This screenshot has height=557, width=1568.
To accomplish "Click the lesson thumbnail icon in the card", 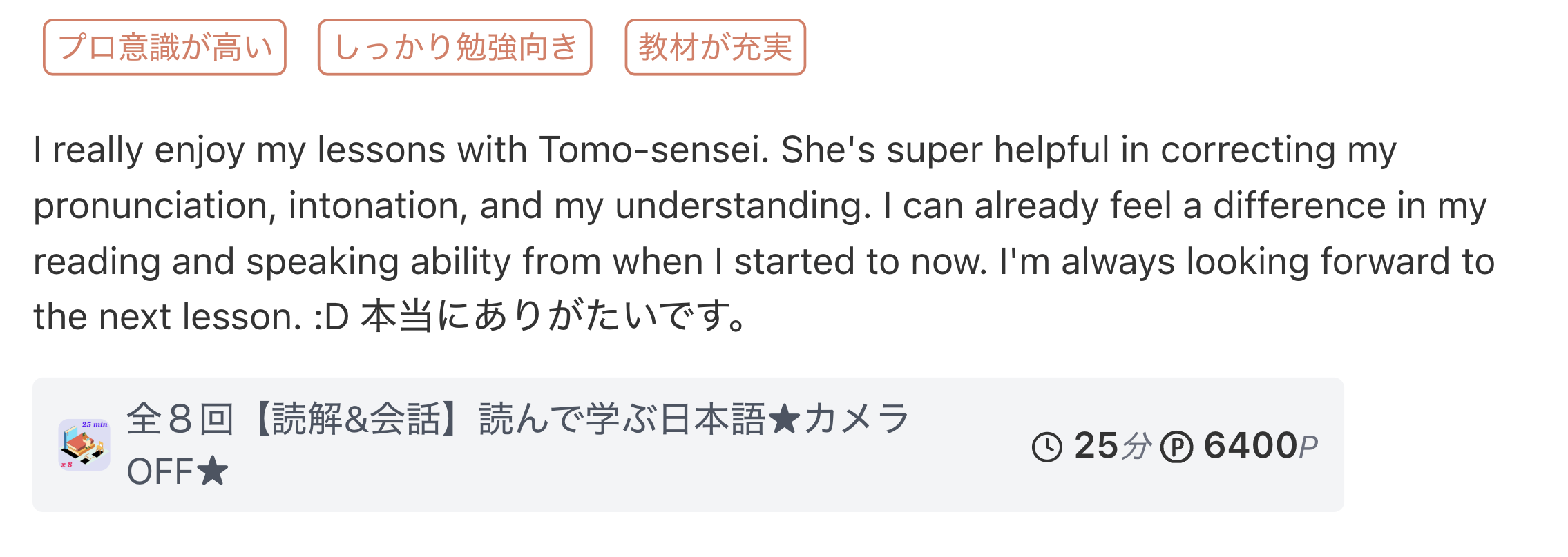I will [x=84, y=445].
